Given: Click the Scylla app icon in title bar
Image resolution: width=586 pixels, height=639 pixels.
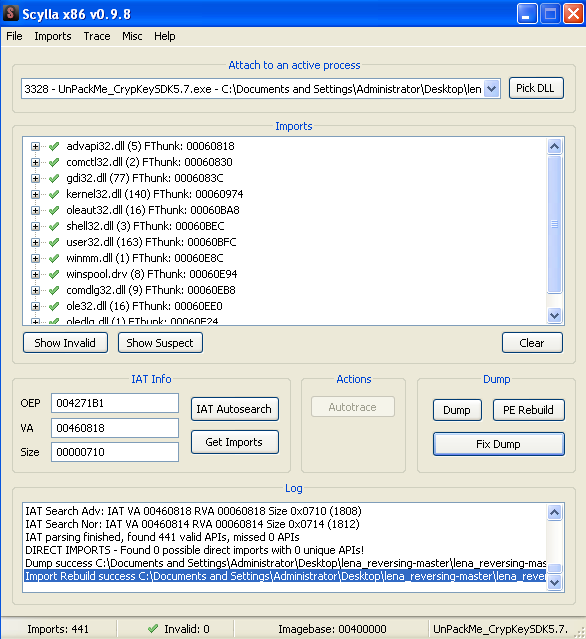Looking at the screenshot, I should (10, 13).
